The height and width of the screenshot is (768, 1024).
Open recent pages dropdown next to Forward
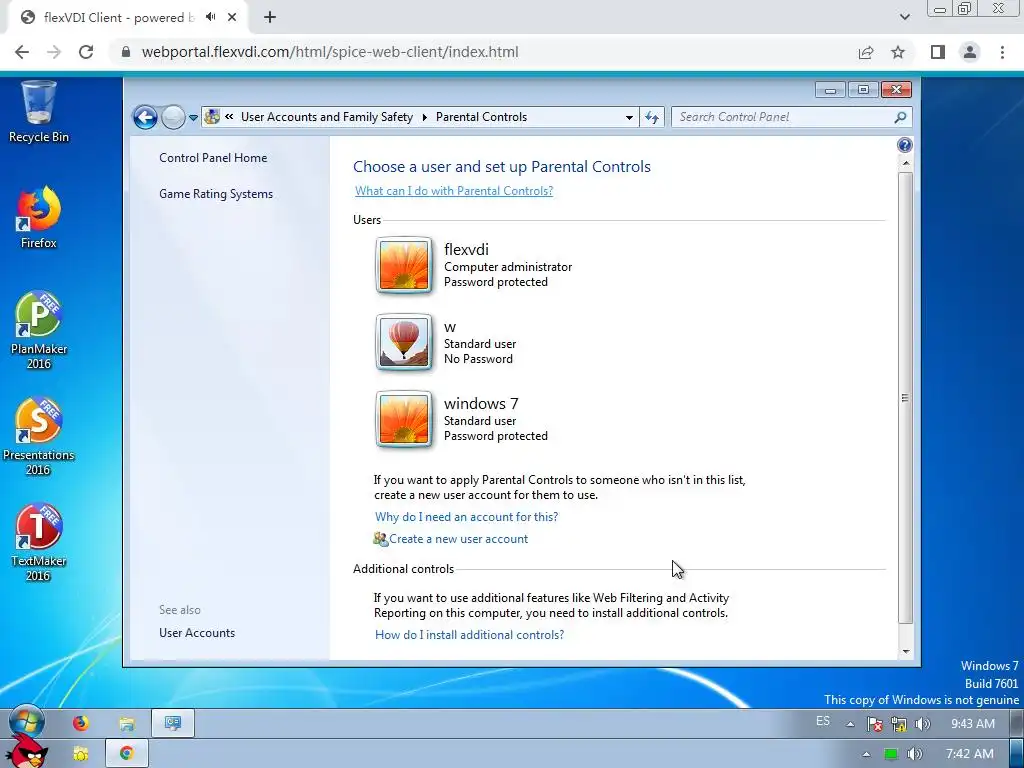point(193,118)
